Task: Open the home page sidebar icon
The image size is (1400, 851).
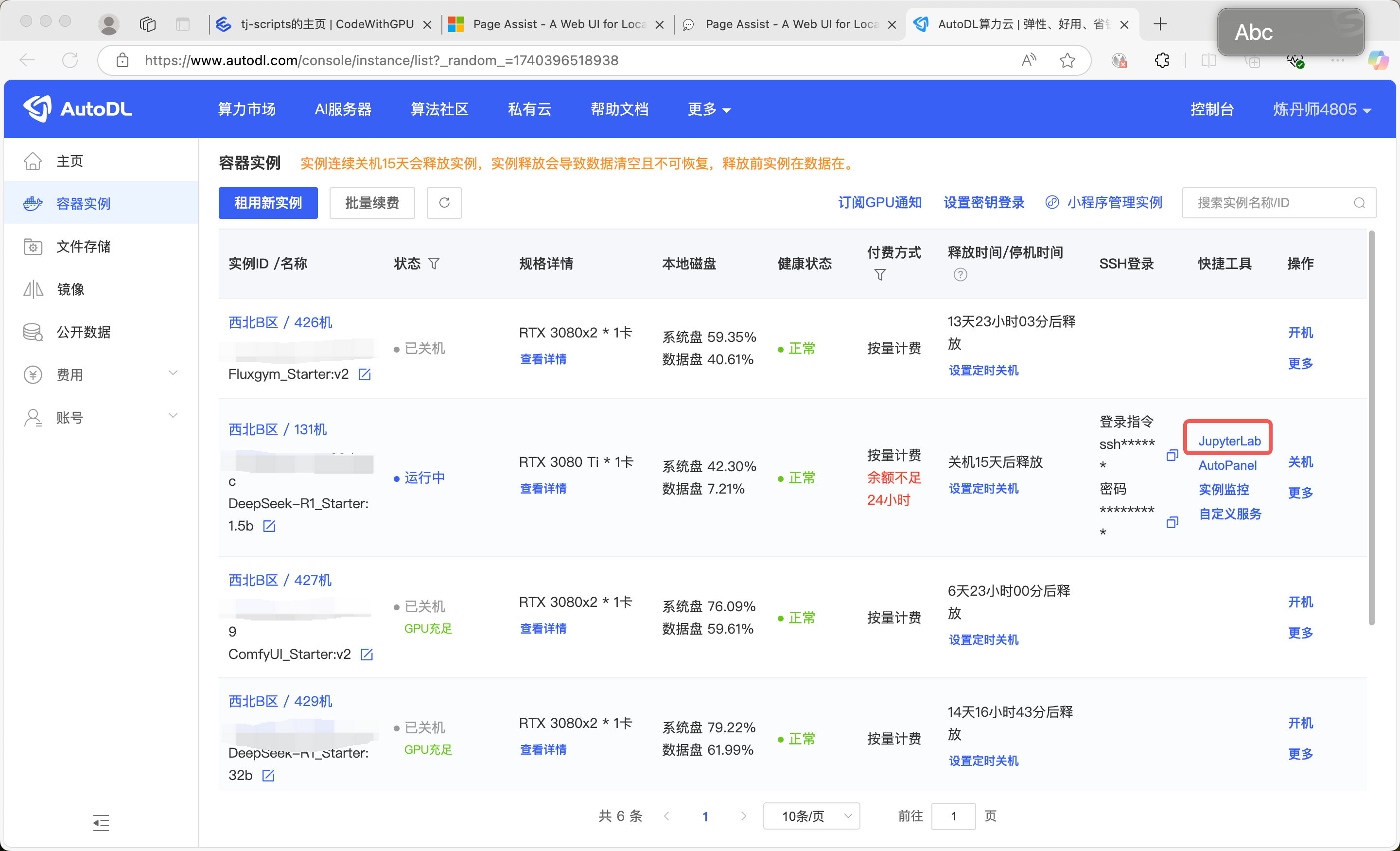Action: coord(33,161)
